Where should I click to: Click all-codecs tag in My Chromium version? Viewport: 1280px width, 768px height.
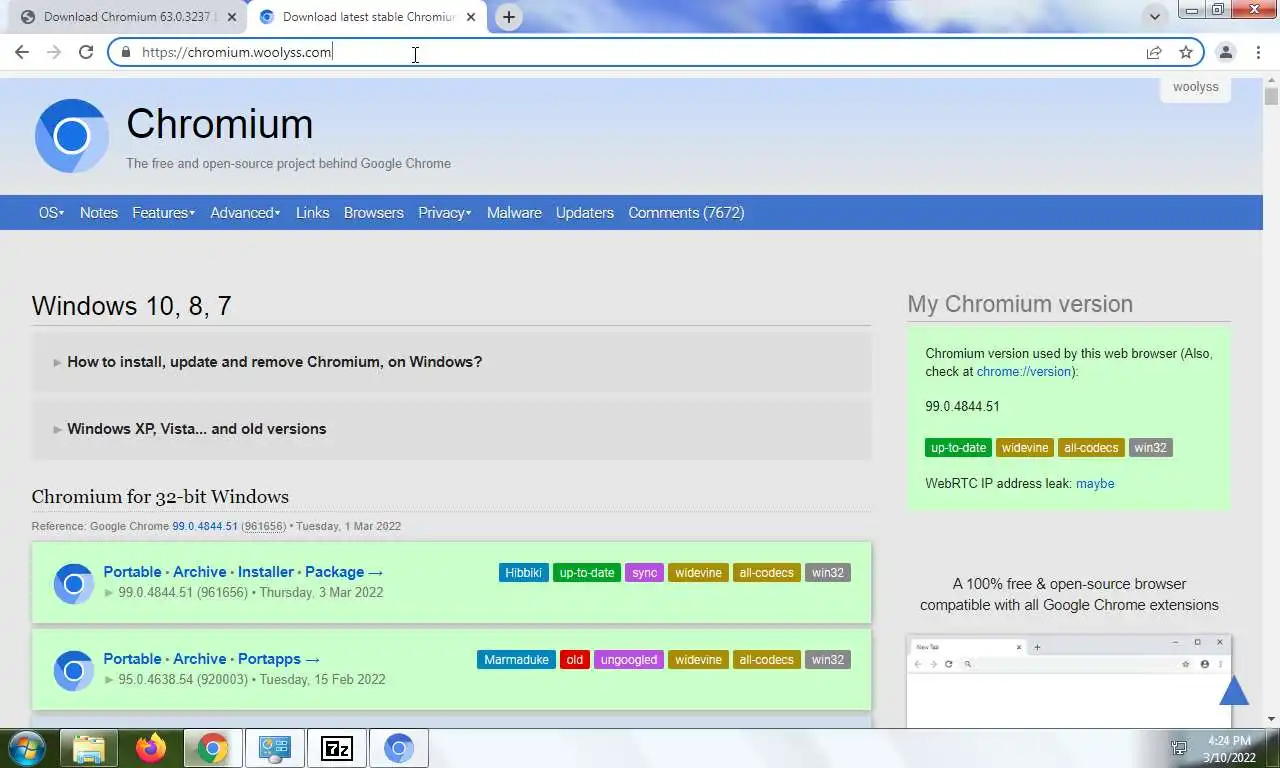(x=1091, y=448)
